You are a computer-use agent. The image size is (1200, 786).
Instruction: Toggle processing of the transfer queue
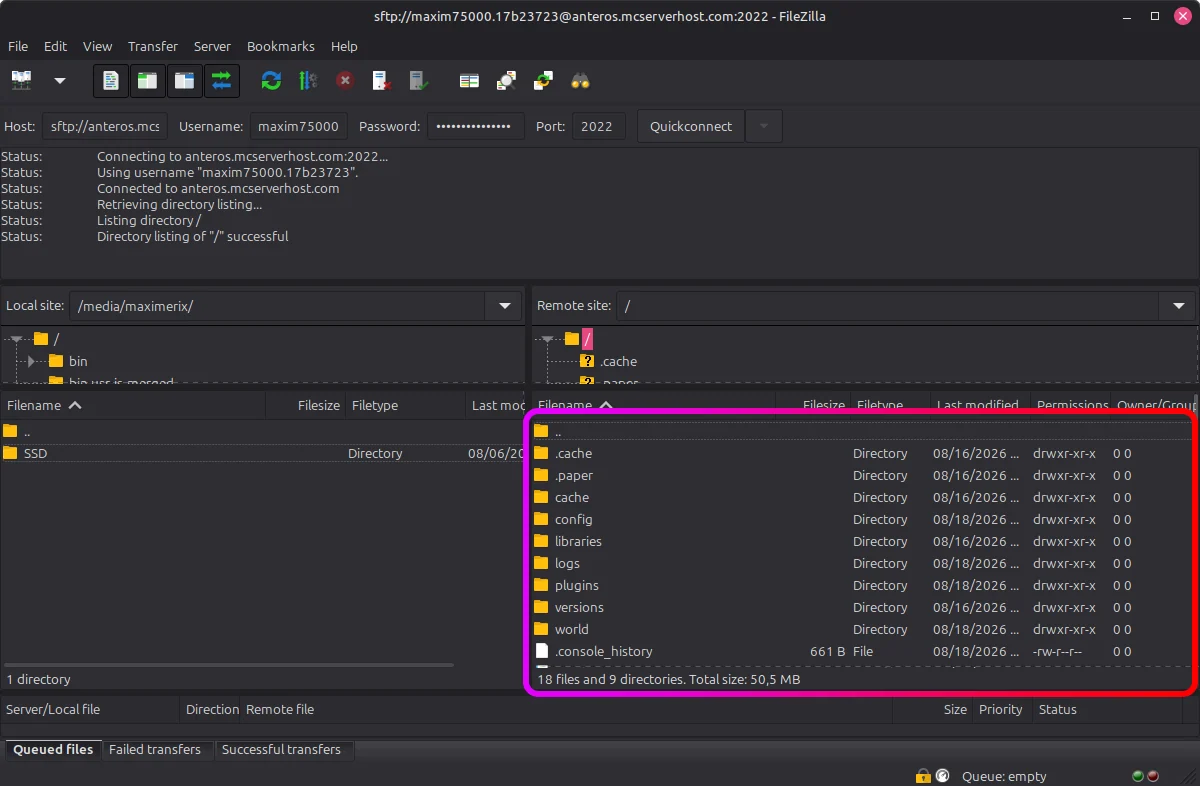coord(308,81)
